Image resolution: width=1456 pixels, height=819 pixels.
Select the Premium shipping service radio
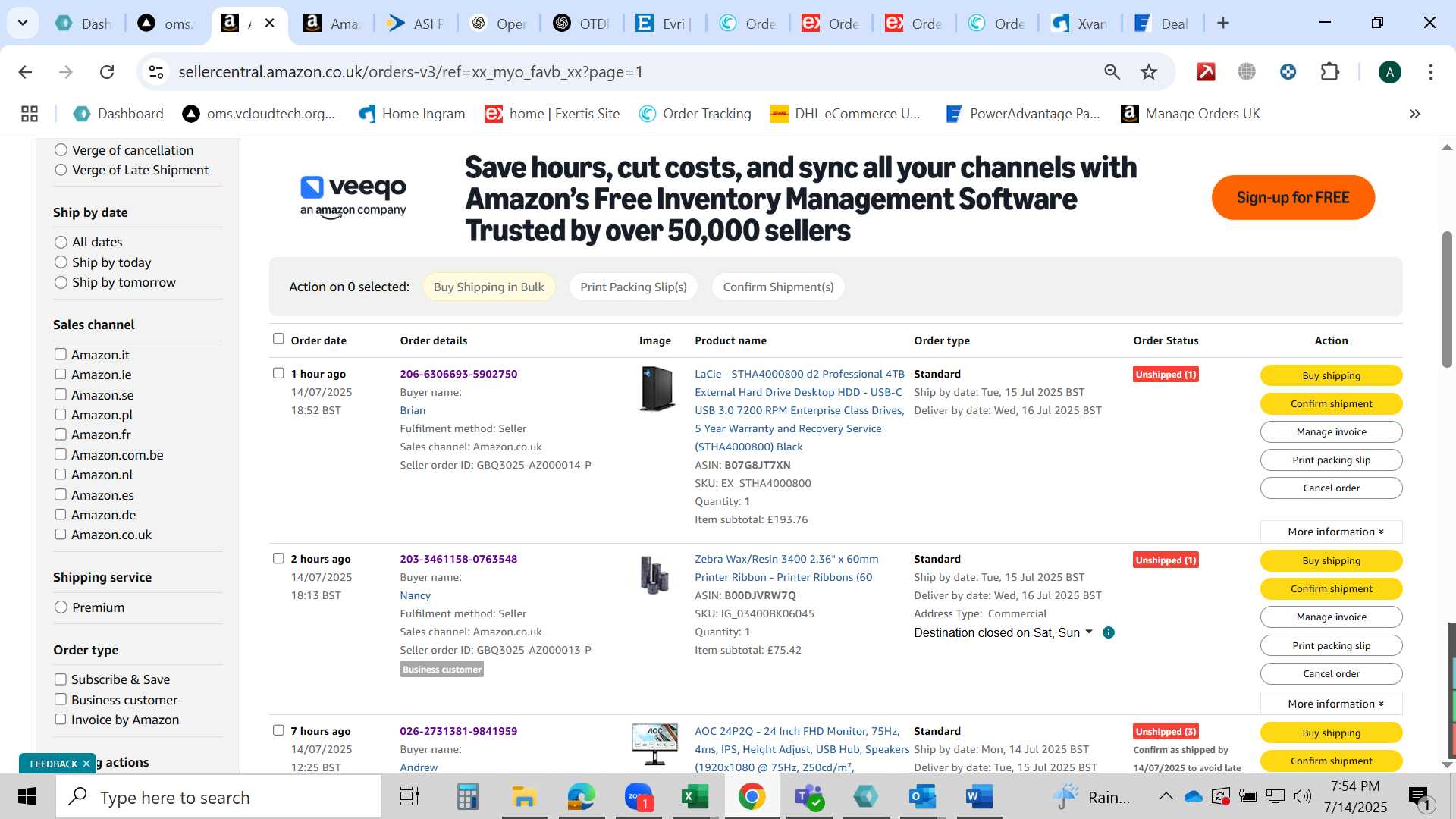click(61, 607)
